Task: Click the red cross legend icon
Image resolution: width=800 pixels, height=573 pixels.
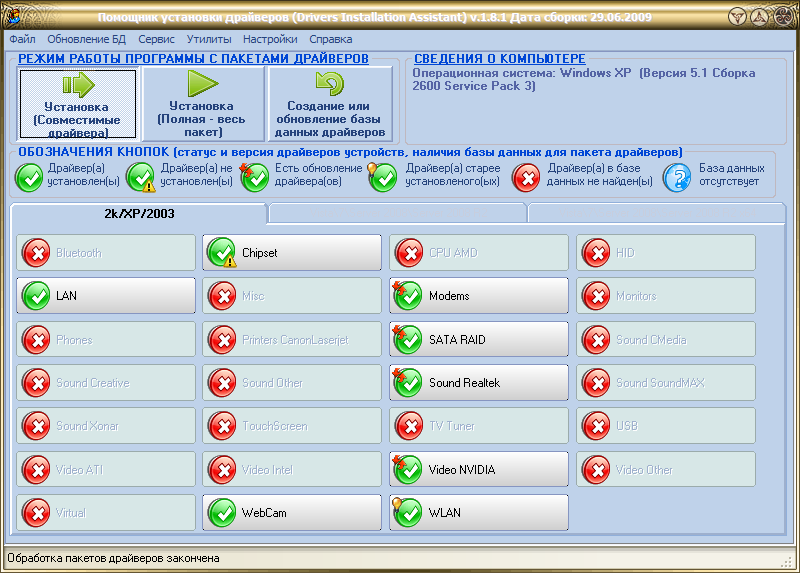Action: pyautogui.click(x=526, y=178)
